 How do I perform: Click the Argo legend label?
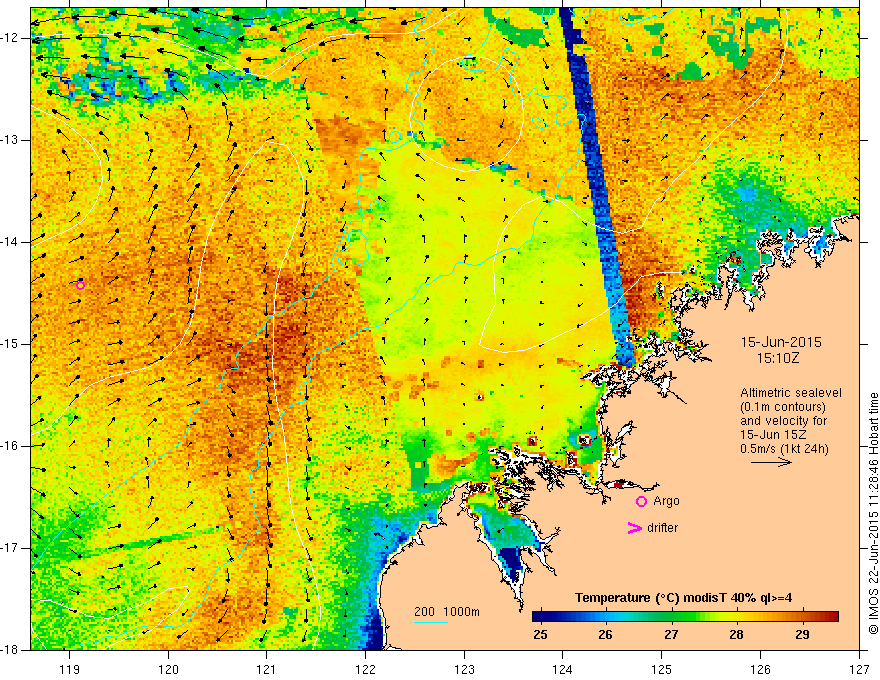(x=666, y=501)
